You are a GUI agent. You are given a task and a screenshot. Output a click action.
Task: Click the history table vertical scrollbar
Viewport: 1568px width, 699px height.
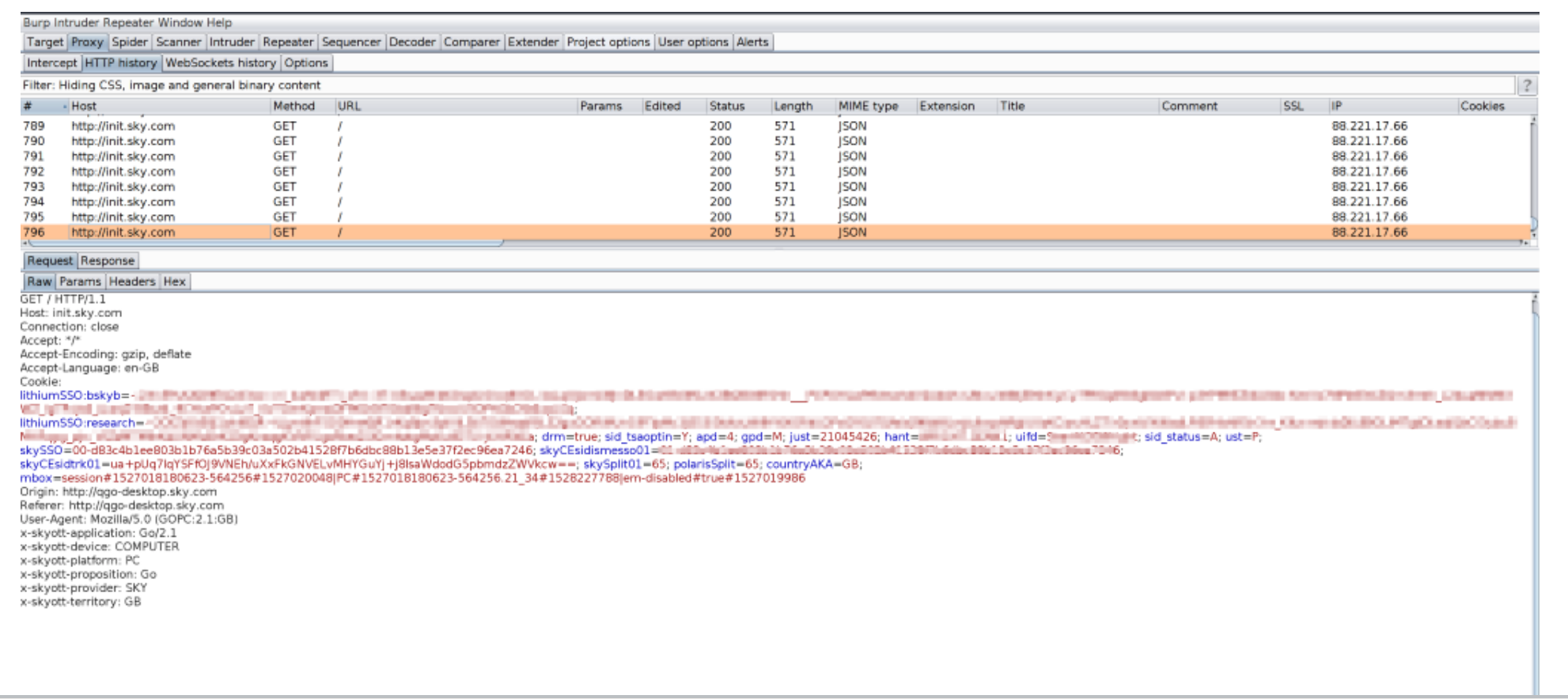tap(1534, 178)
